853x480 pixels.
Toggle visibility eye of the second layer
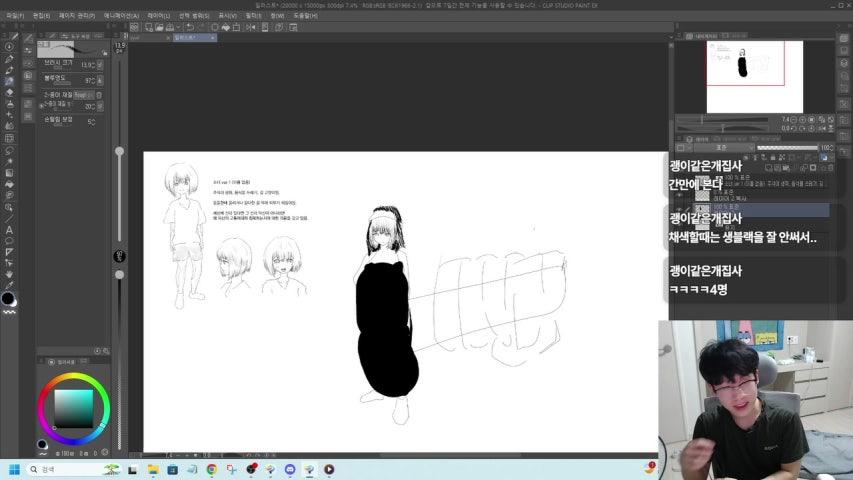680,195
